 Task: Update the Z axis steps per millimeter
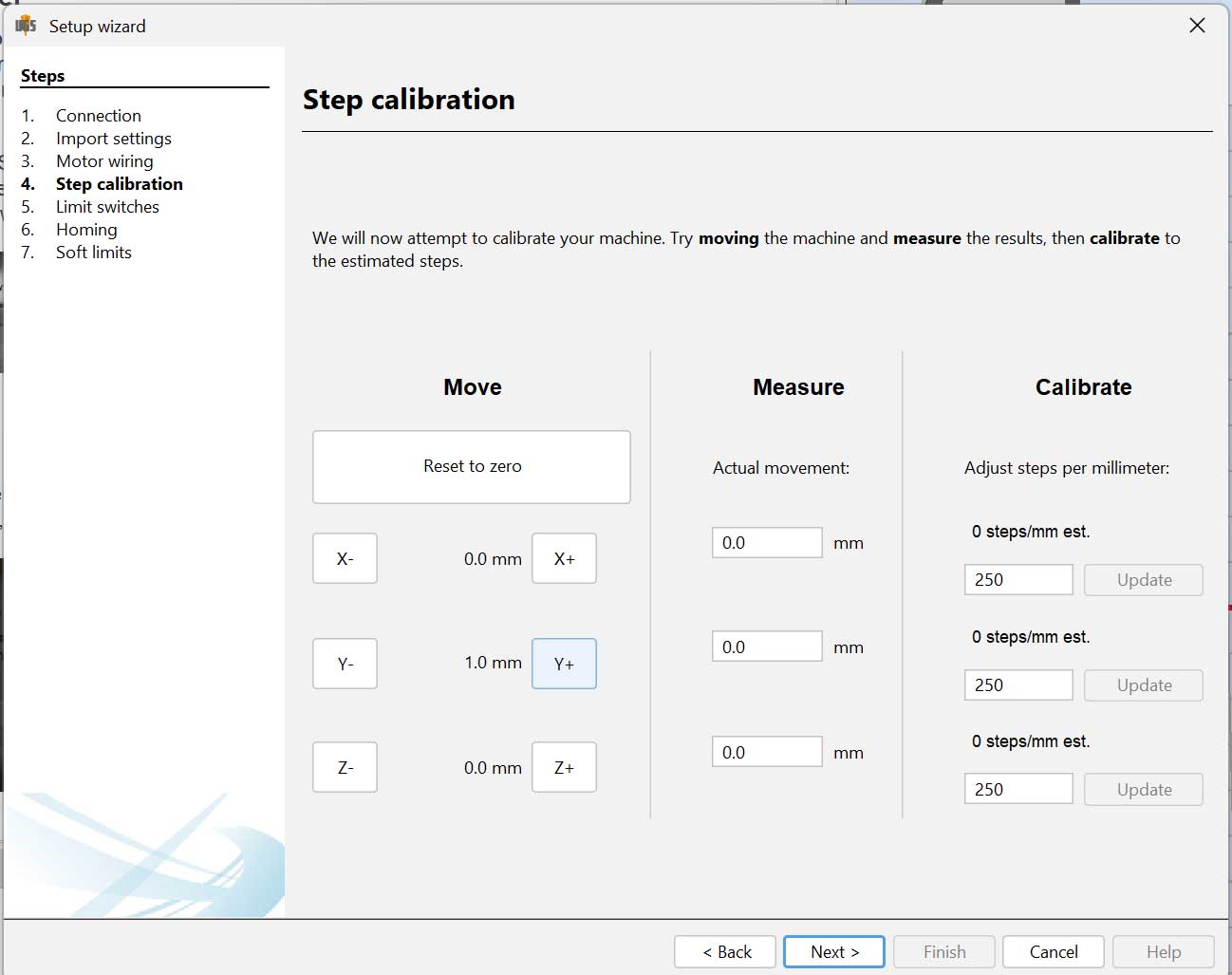tap(1143, 789)
